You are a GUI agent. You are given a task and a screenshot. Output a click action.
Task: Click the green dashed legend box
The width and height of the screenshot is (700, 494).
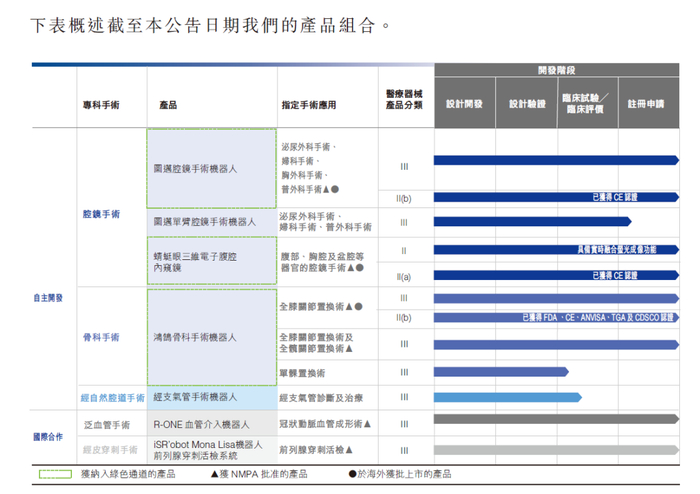55,474
